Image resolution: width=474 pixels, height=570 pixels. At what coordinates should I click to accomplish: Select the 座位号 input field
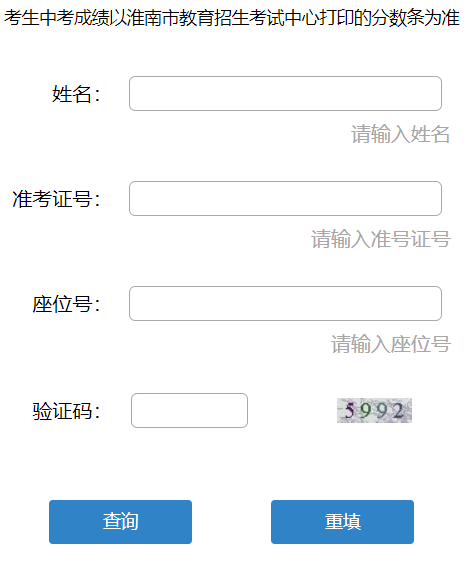pyautogui.click(x=285, y=304)
